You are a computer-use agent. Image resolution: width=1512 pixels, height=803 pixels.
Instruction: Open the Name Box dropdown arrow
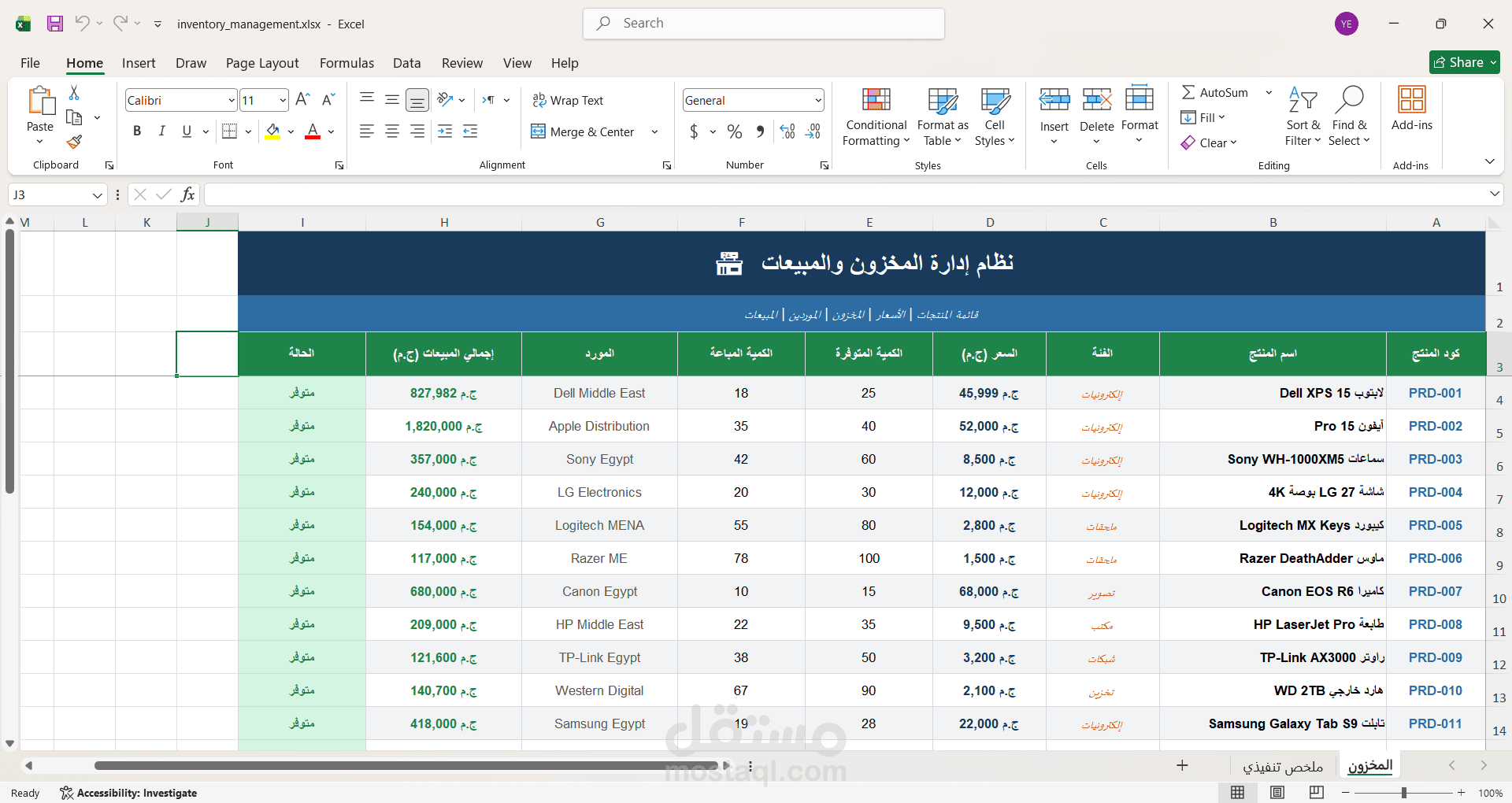click(98, 194)
